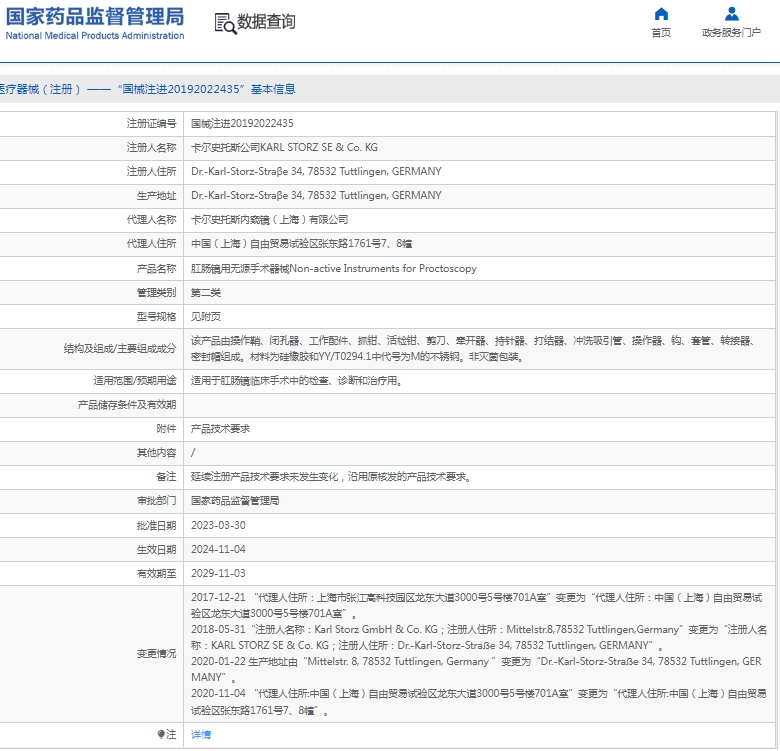Screen dimensions: 780x751
Task: Click the 注册人住所 address value
Action: click(316, 172)
